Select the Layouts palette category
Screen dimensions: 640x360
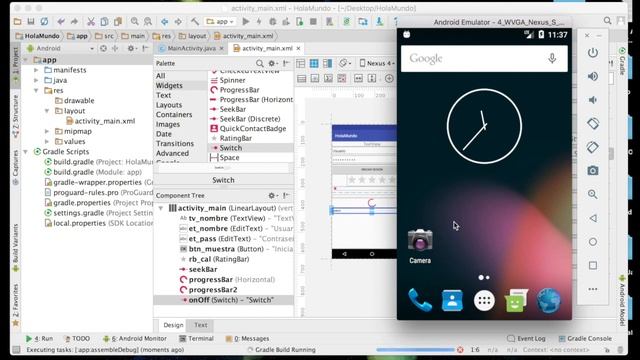coord(169,105)
